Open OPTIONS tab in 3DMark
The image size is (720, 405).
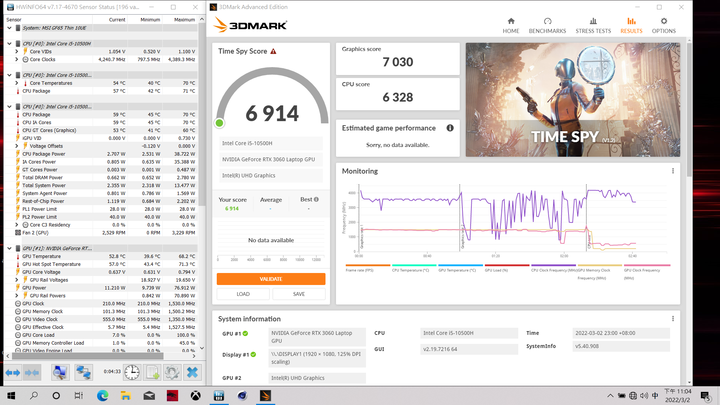(664, 26)
